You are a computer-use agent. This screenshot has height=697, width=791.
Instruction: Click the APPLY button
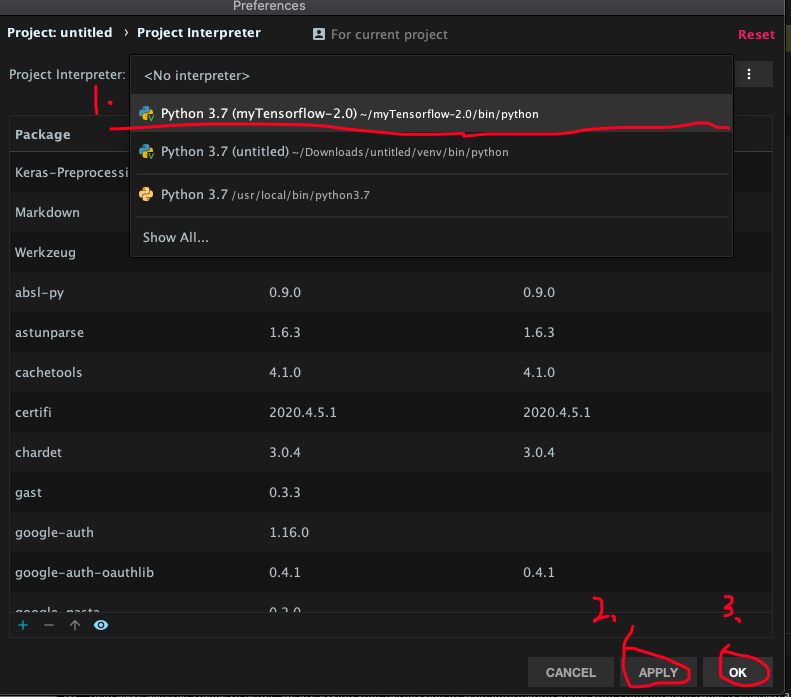click(x=658, y=672)
